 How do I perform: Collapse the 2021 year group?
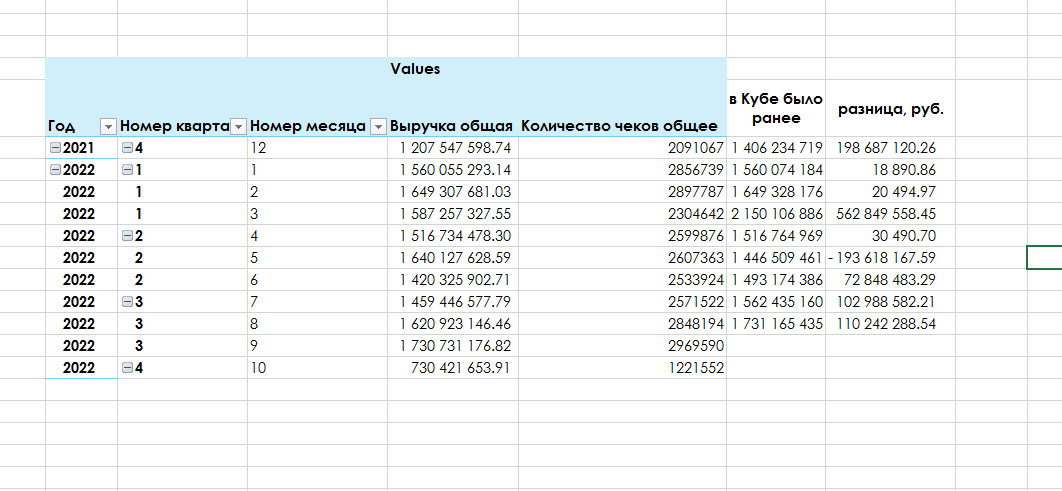pyautogui.click(x=56, y=148)
